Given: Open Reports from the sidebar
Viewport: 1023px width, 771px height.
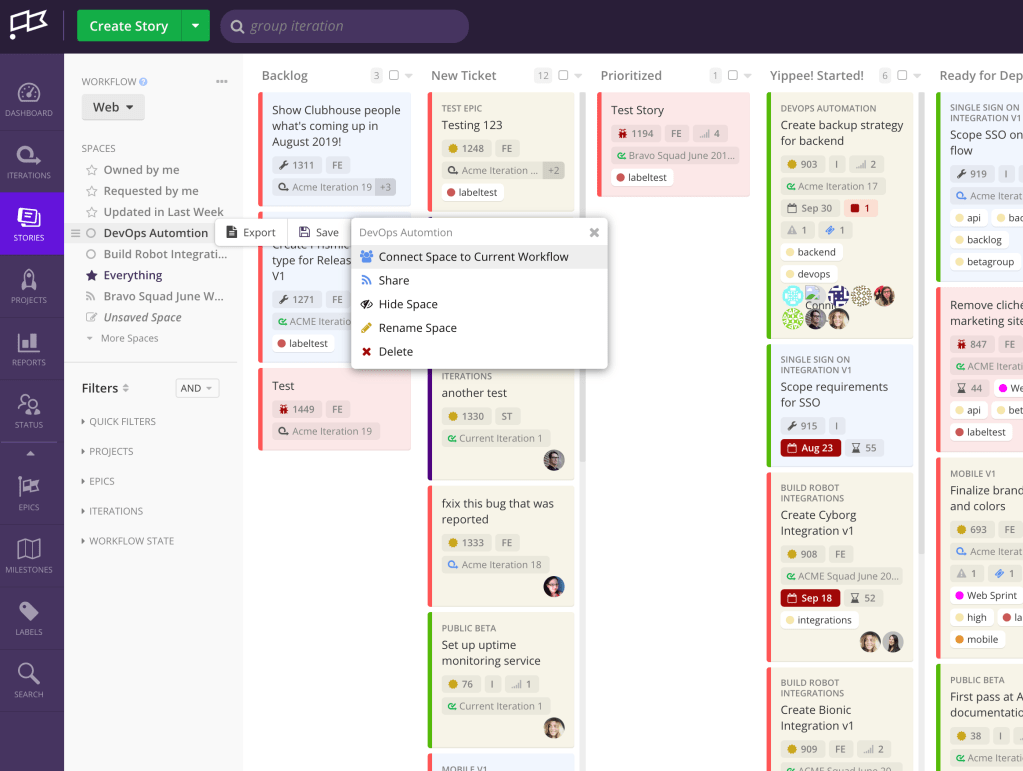Looking at the screenshot, I should click(30, 348).
